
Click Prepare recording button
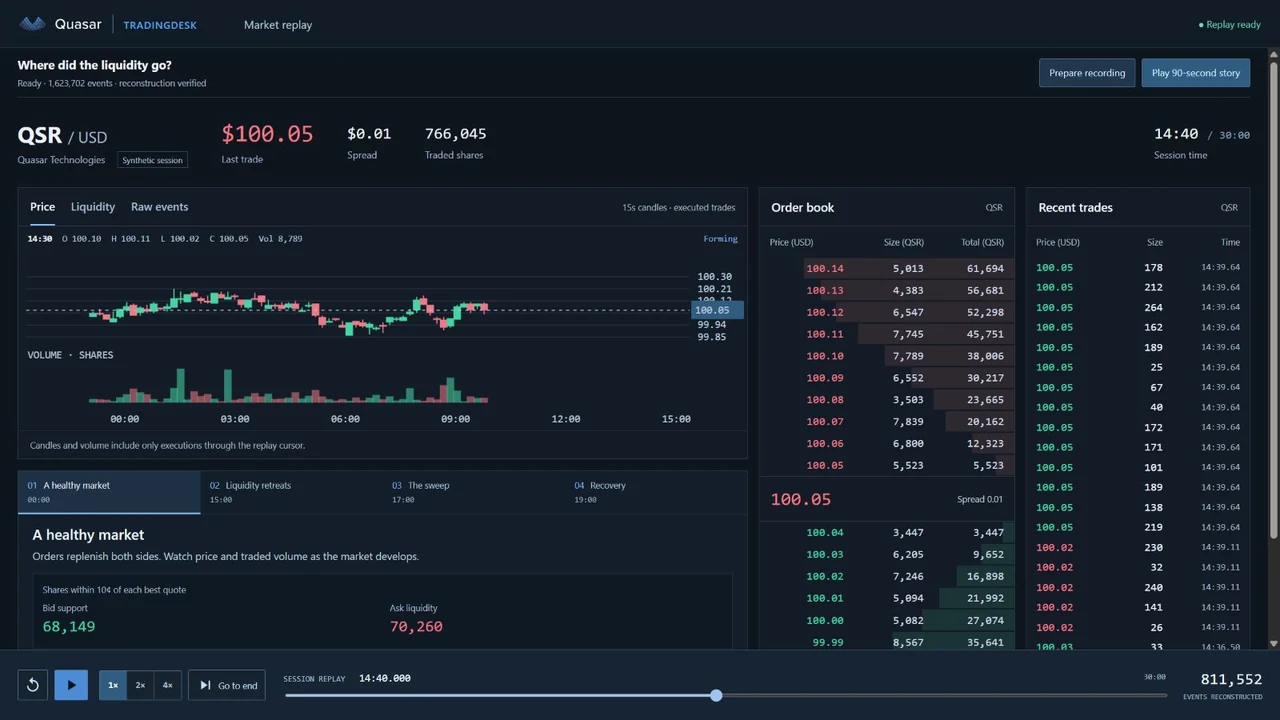pos(1087,73)
